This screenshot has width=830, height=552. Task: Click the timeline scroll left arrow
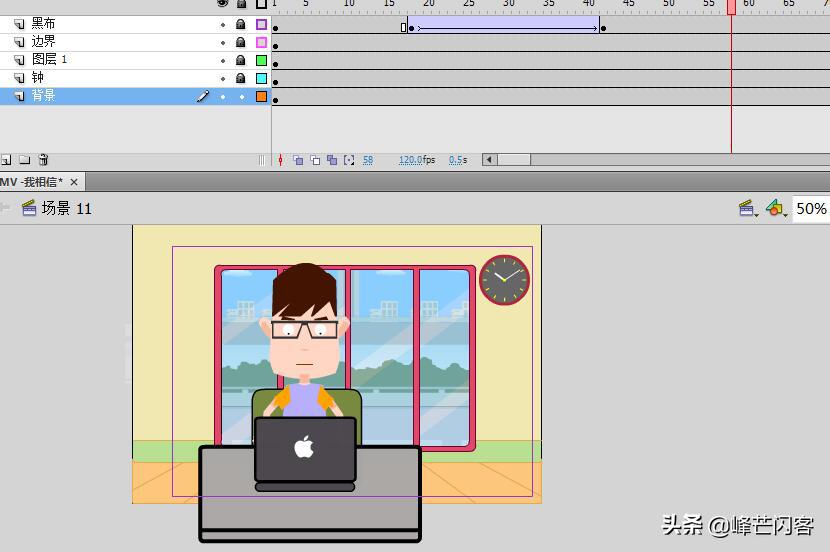490,160
